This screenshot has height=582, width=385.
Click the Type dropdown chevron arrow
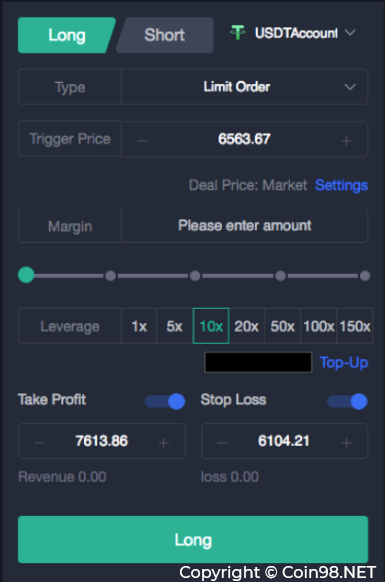350,87
